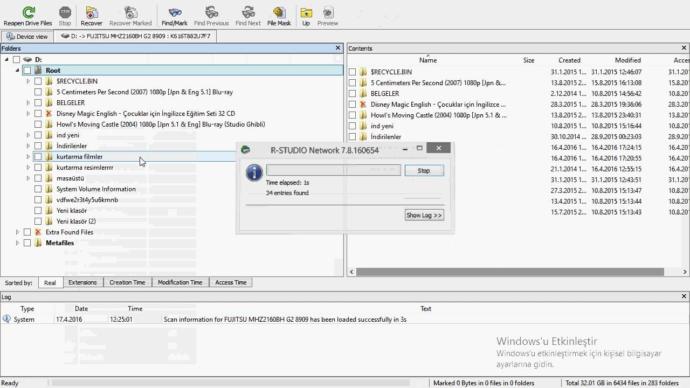
Task: Click masaüstü folder icon in tree
Action: pyautogui.click(x=49, y=178)
